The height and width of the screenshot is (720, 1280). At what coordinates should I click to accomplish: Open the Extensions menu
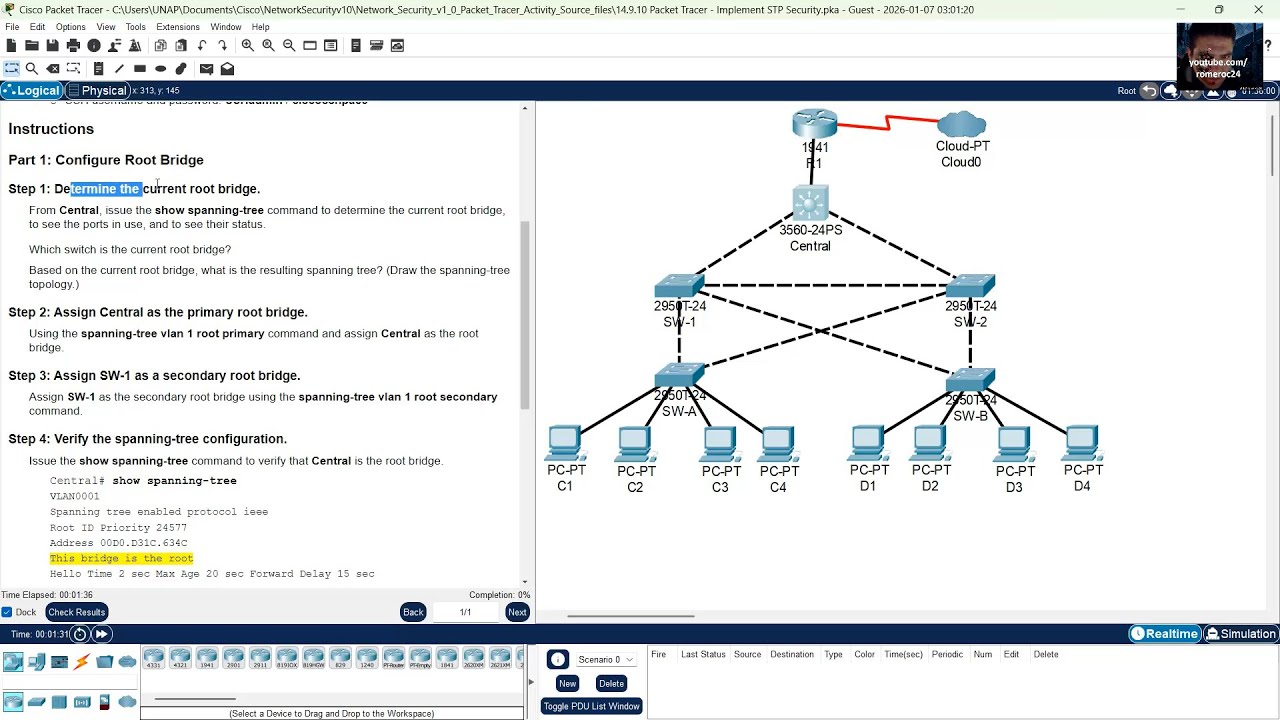[x=178, y=27]
